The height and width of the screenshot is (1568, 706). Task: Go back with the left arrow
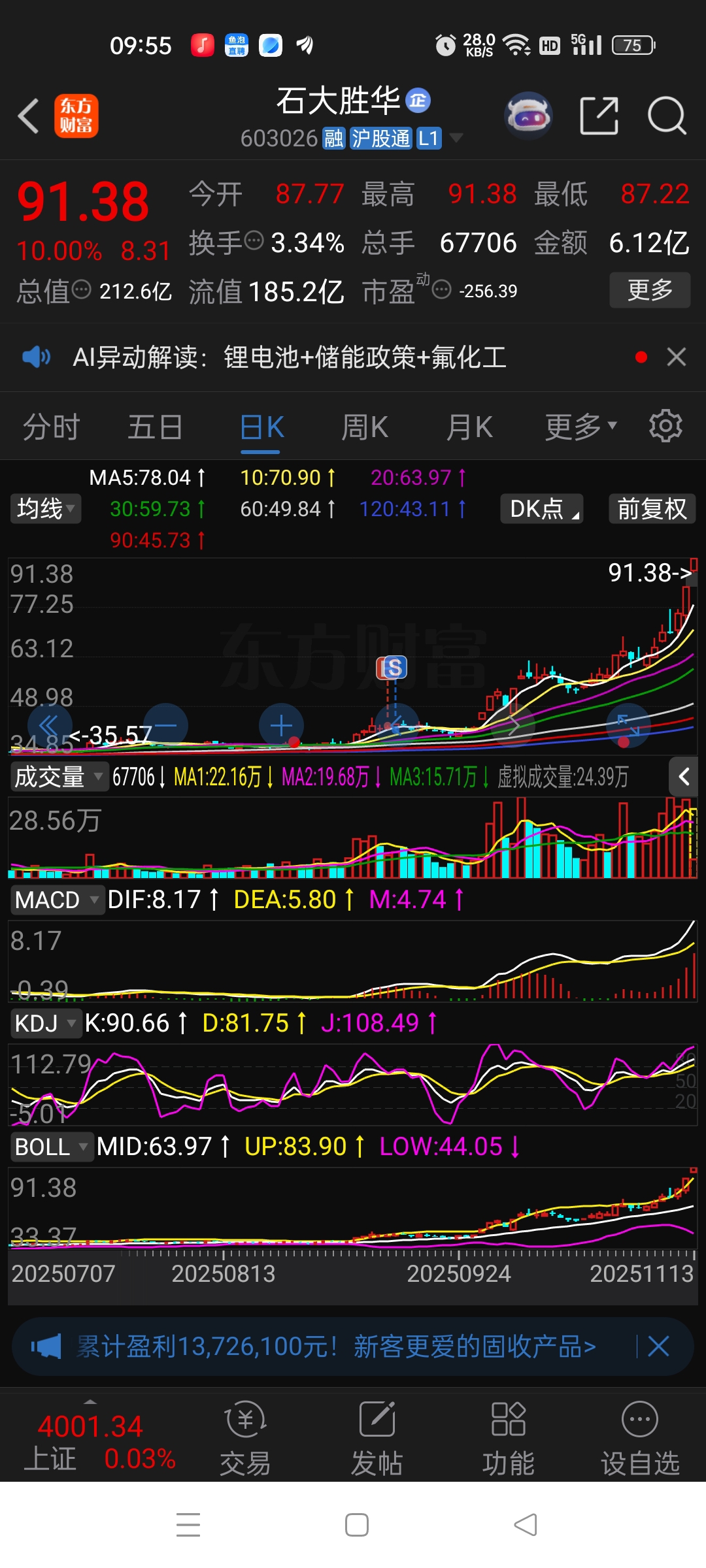pos(28,116)
